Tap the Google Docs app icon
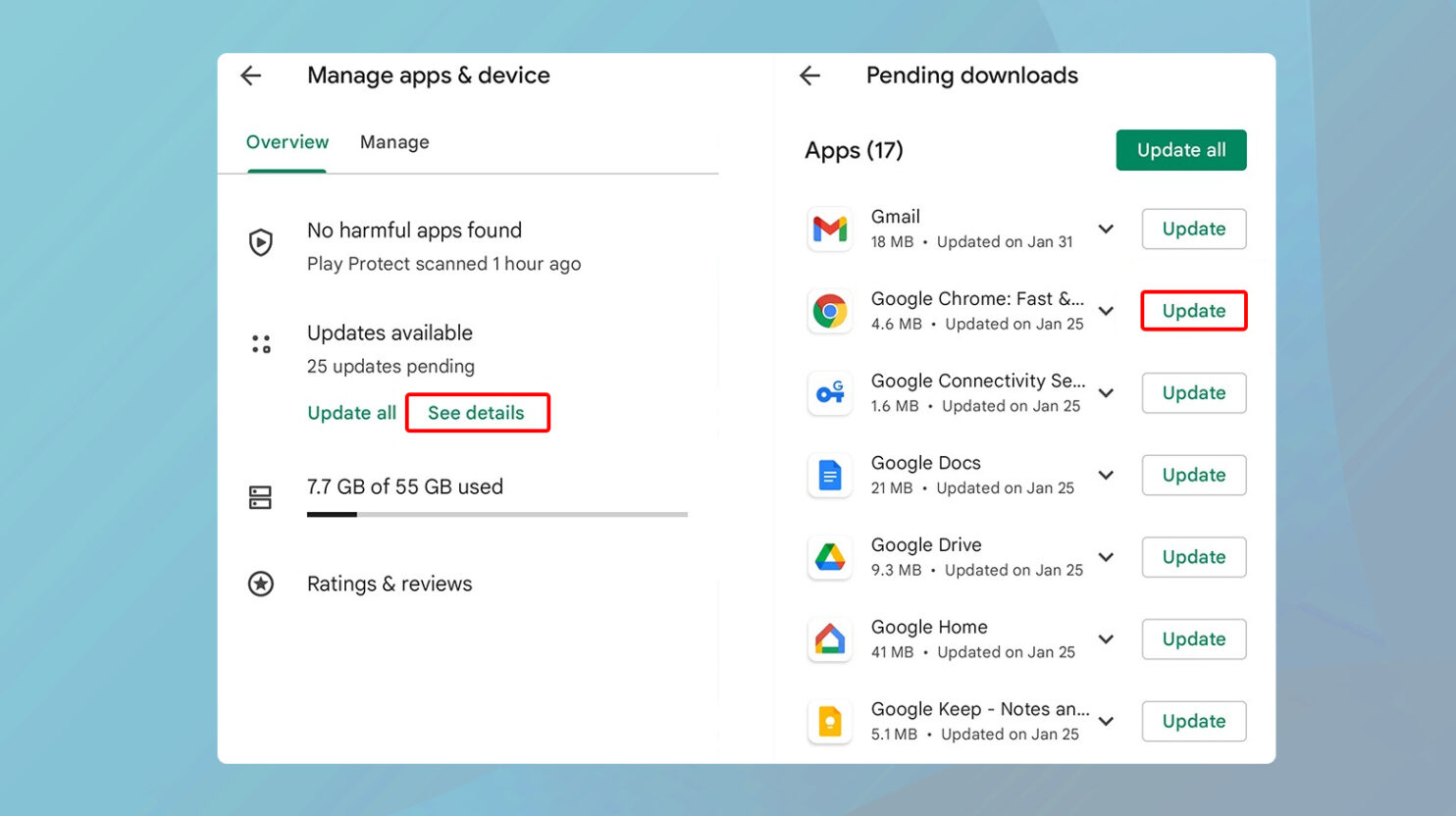This screenshot has height=816, width=1456. (830, 476)
